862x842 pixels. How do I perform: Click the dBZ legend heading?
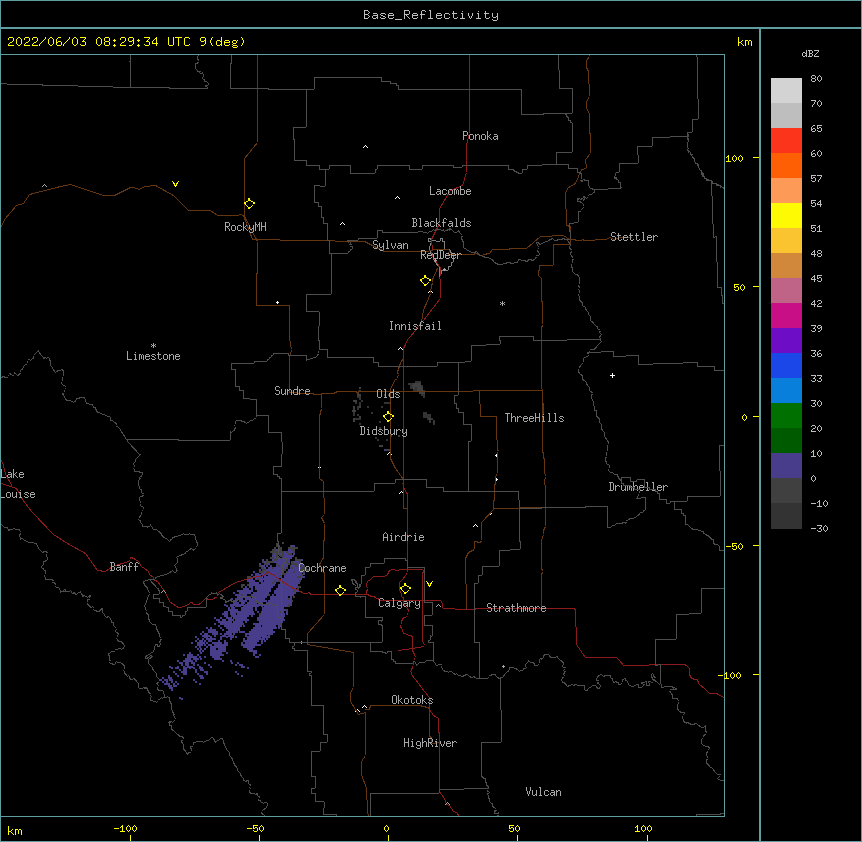click(x=810, y=53)
